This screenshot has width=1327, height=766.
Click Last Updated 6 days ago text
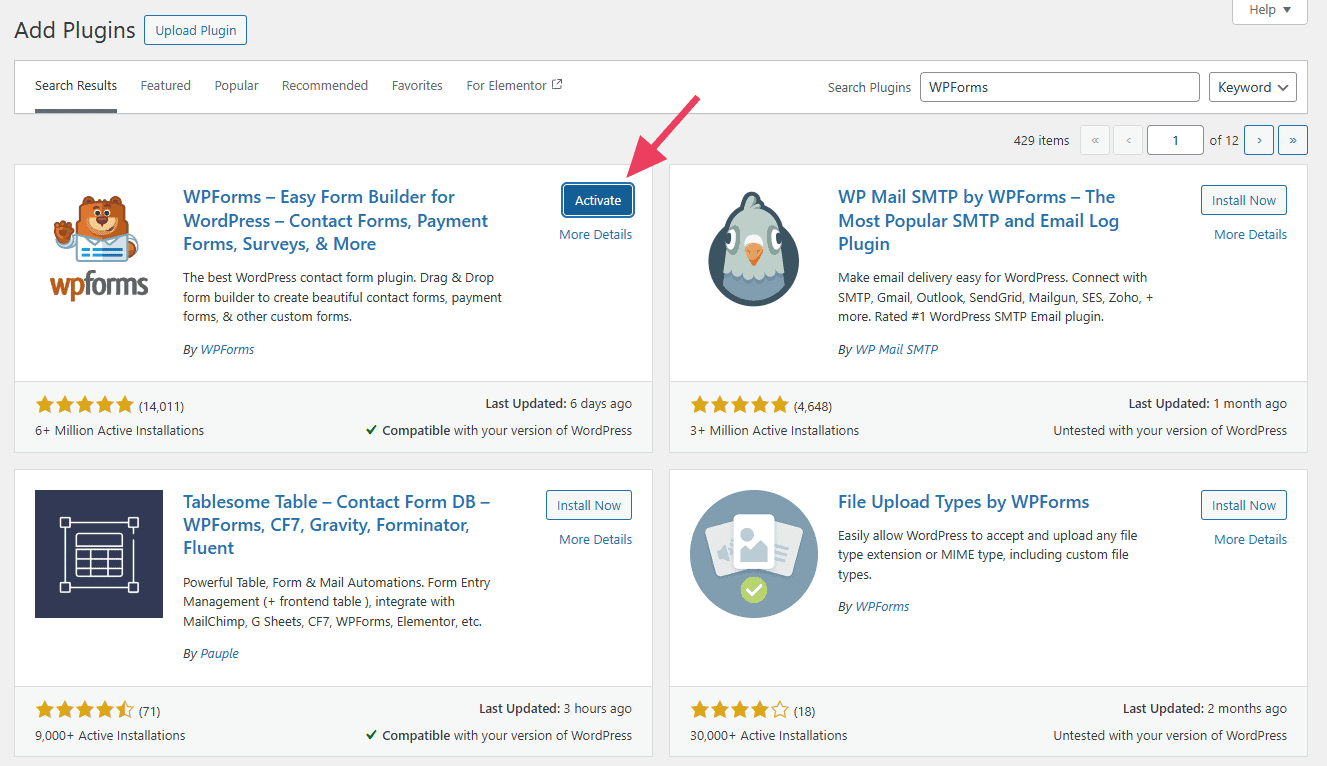[x=558, y=404]
